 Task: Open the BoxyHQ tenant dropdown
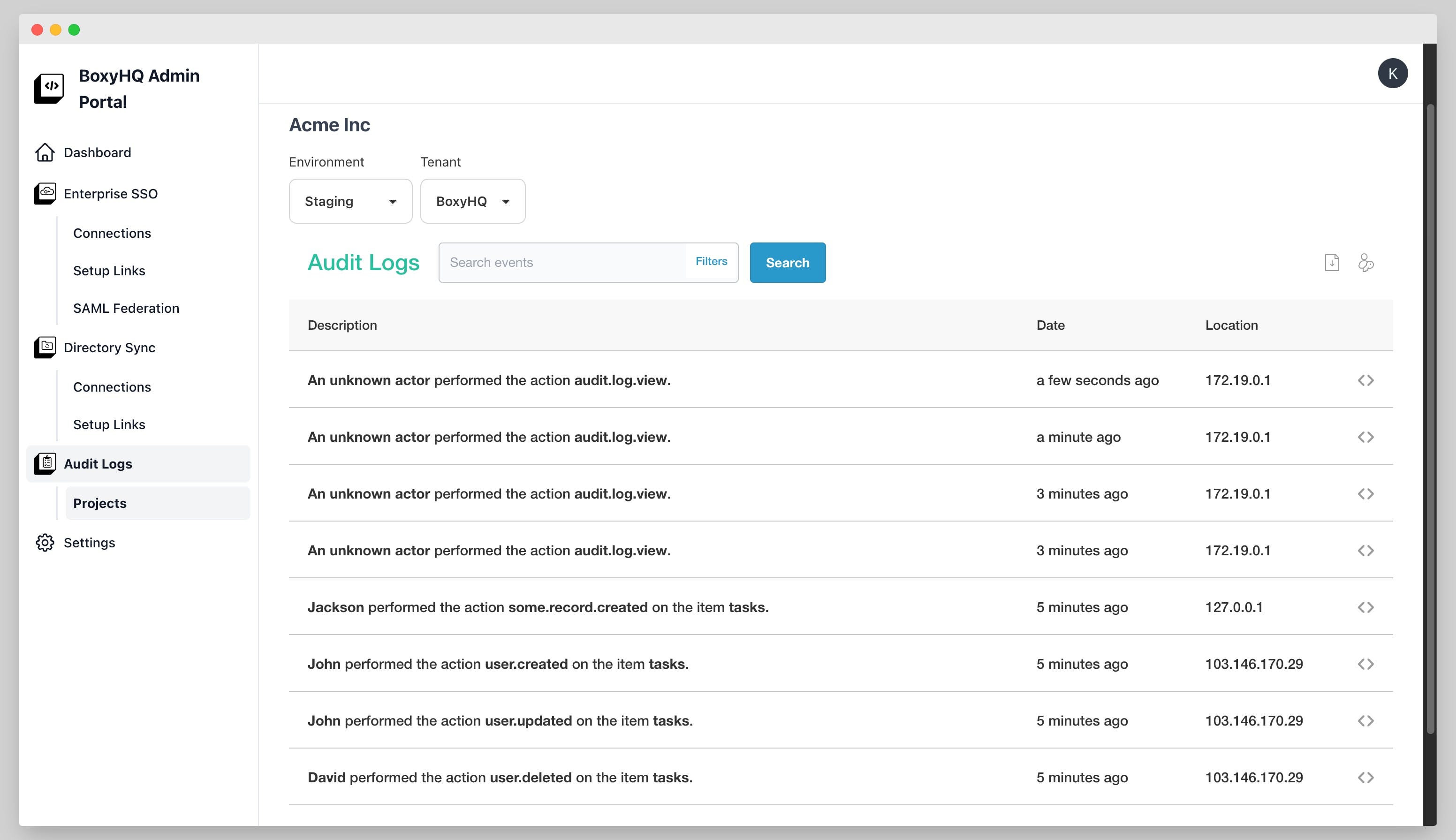pos(472,201)
